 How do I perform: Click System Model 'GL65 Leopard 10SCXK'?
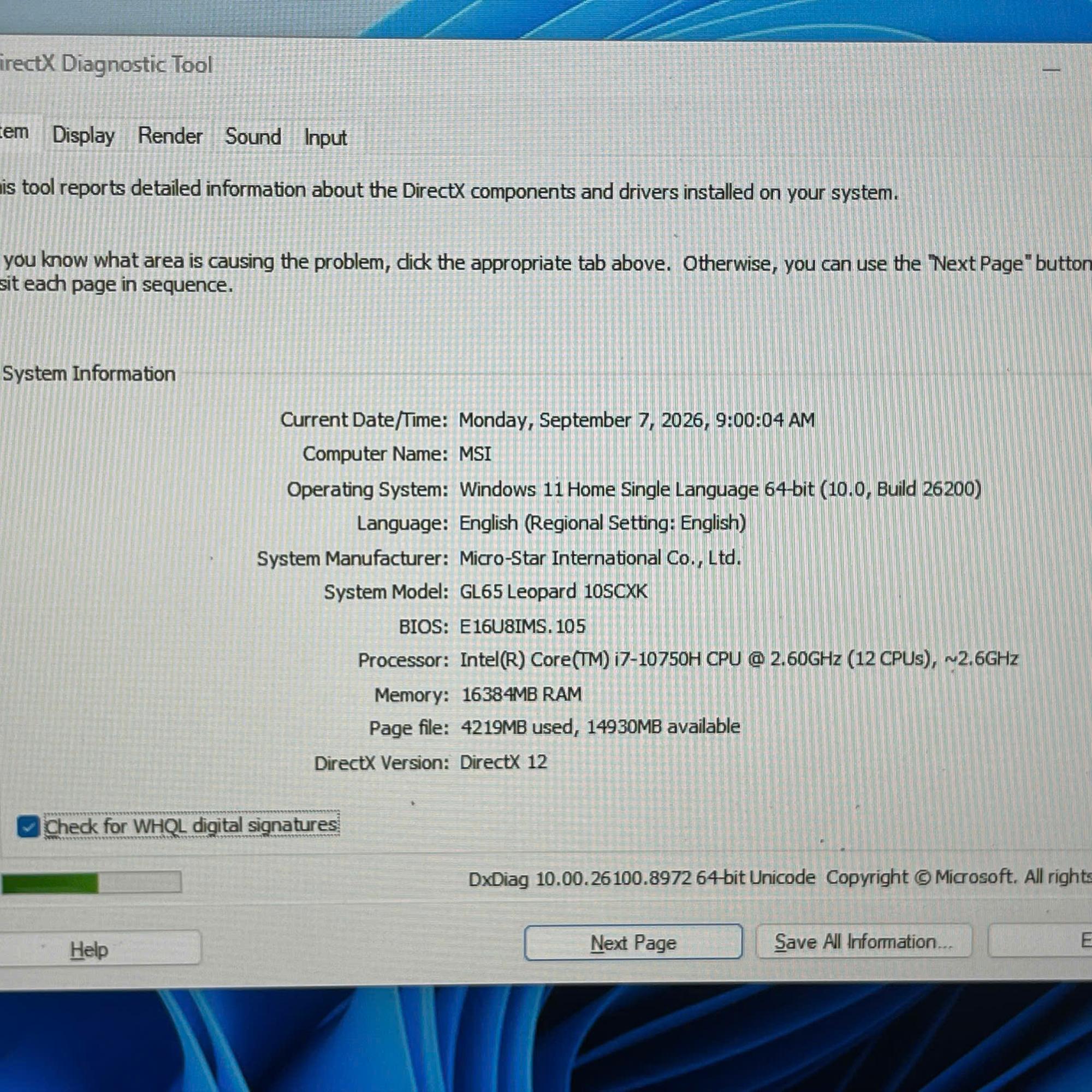click(553, 592)
